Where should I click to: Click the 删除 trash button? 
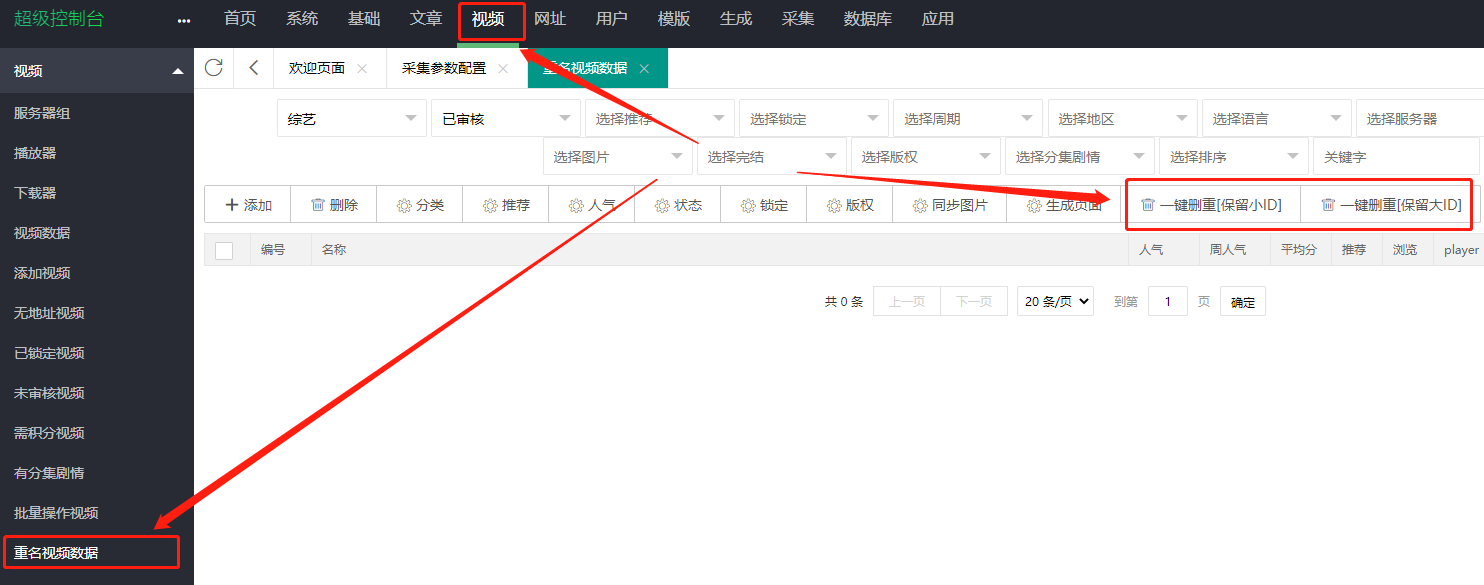(334, 205)
